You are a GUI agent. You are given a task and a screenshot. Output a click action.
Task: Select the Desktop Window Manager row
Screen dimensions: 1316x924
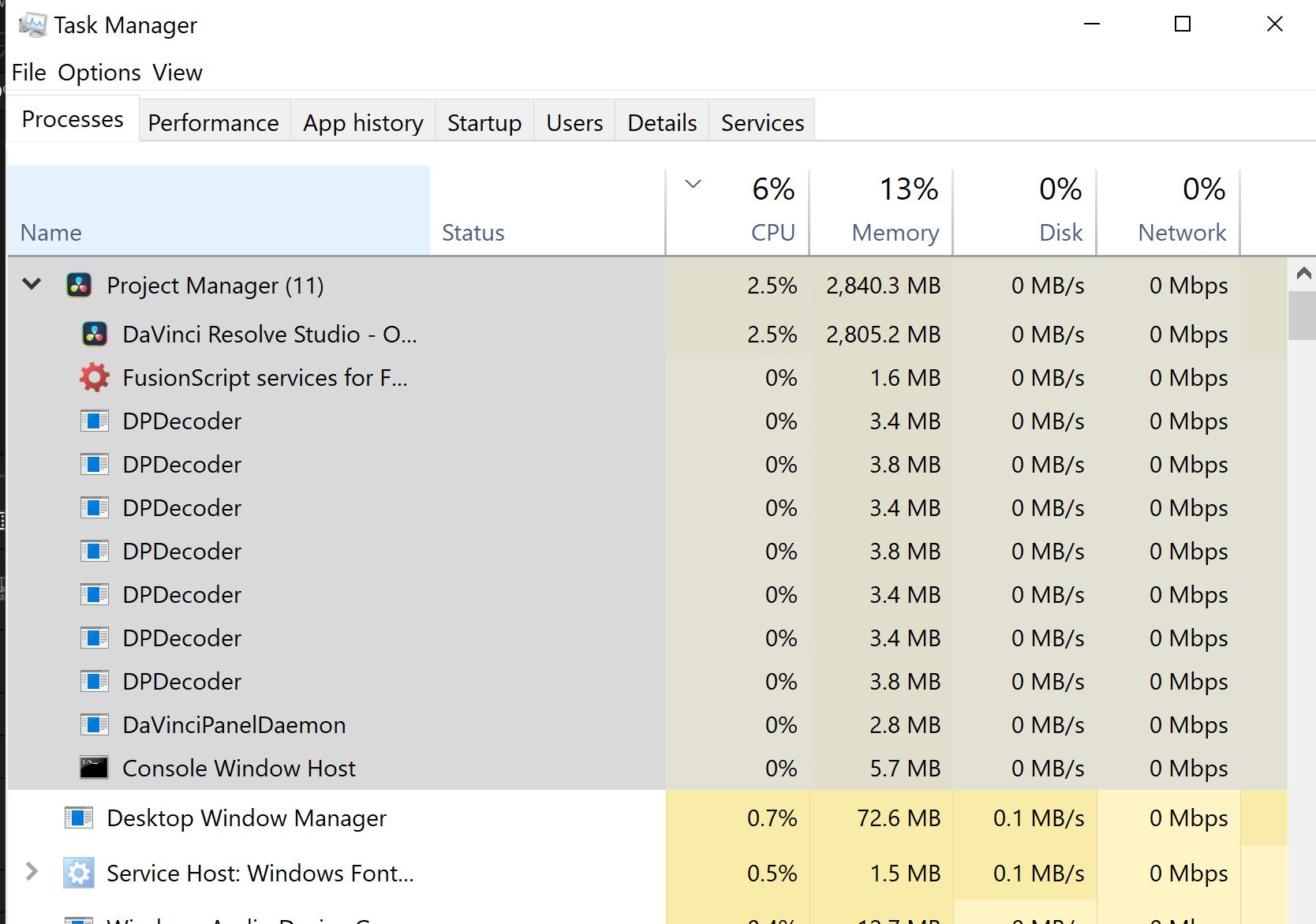click(x=647, y=817)
